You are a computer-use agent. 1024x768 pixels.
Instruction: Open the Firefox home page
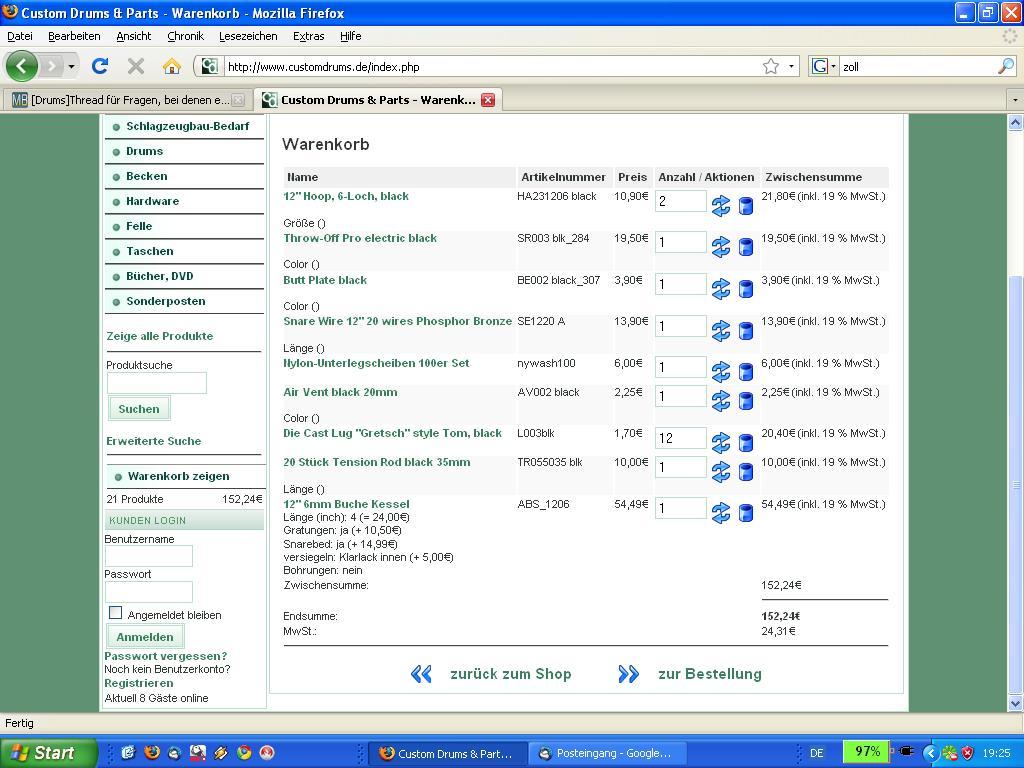pyautogui.click(x=172, y=66)
